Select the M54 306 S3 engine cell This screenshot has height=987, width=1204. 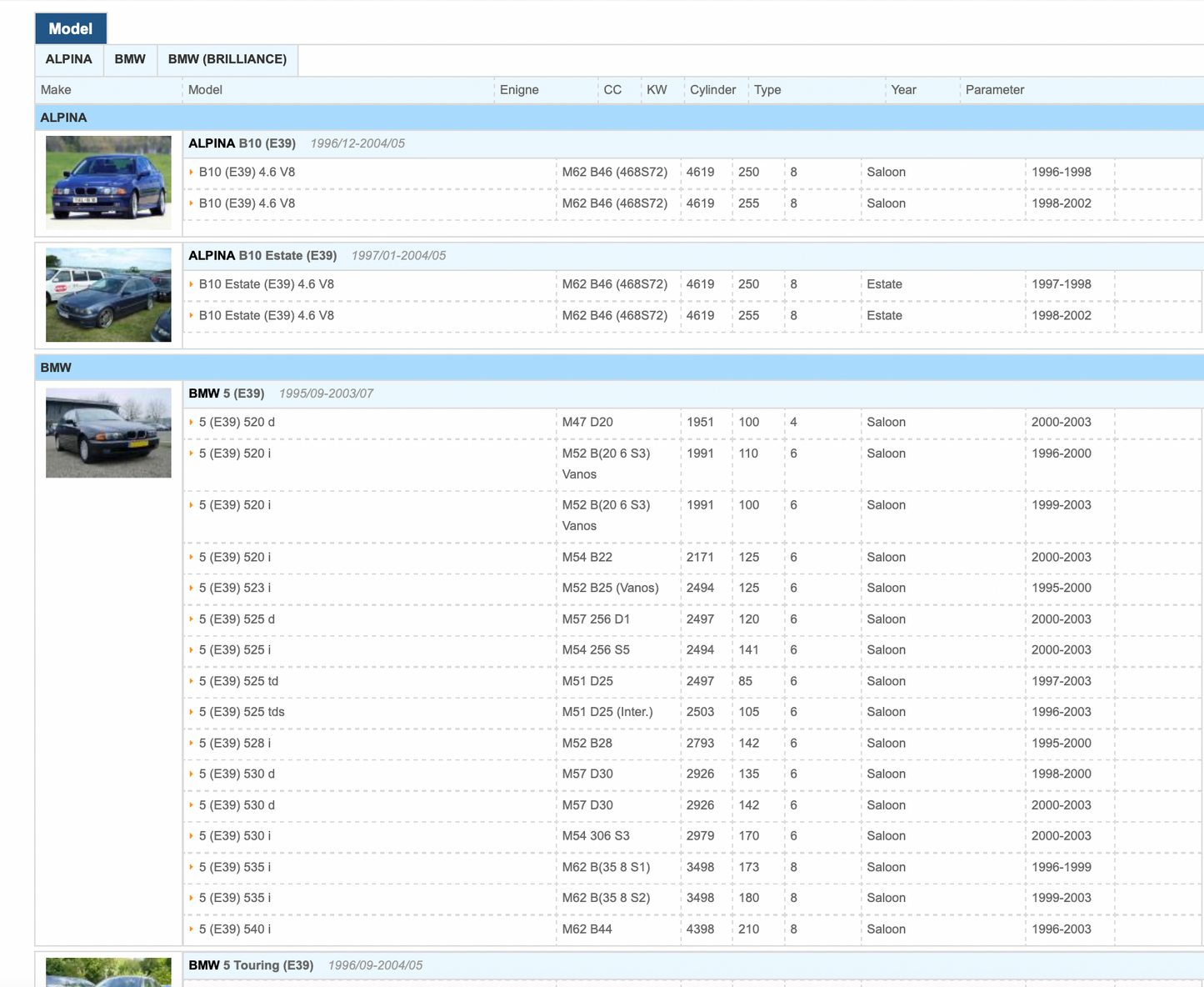[x=596, y=836]
